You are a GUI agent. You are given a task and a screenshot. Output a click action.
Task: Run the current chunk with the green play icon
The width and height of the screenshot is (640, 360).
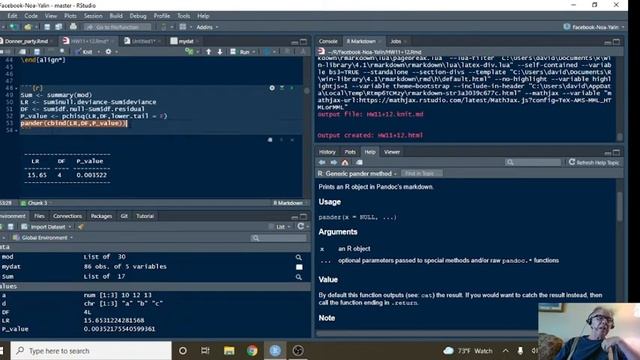click(292, 88)
